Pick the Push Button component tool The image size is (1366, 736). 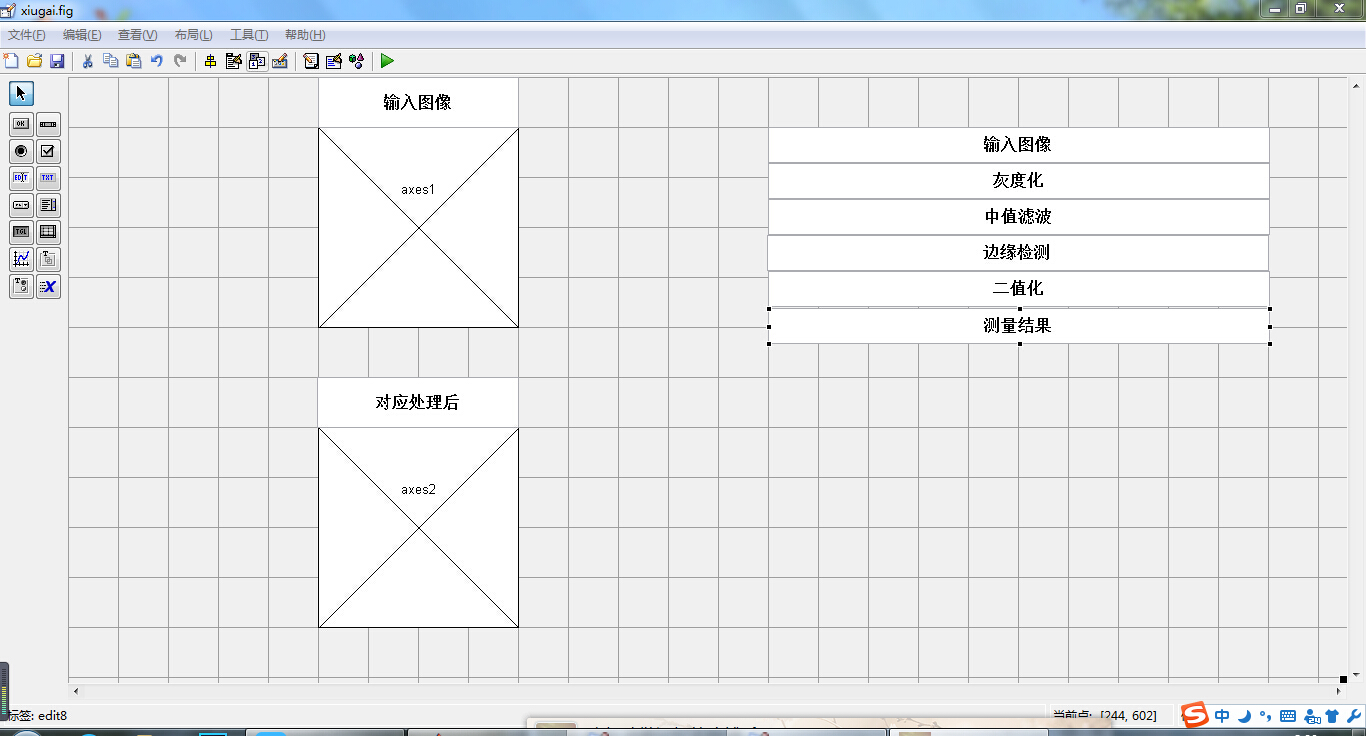(x=21, y=124)
